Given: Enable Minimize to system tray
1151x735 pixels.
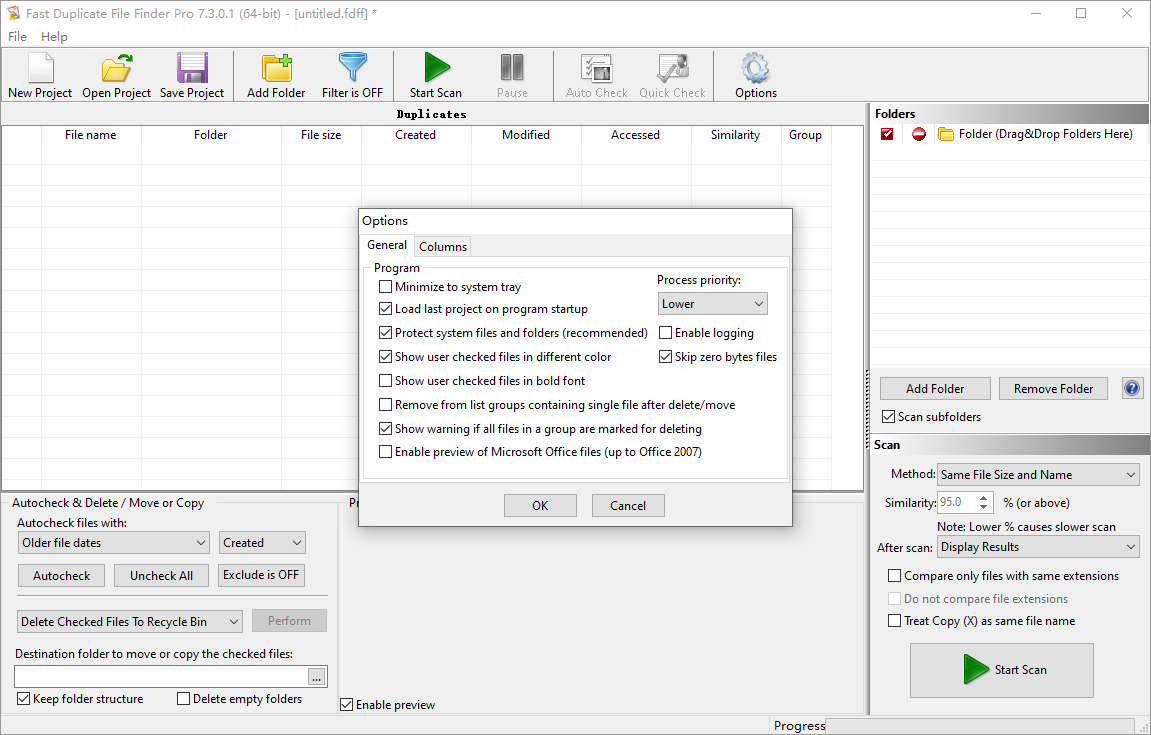Looking at the screenshot, I should (x=385, y=286).
